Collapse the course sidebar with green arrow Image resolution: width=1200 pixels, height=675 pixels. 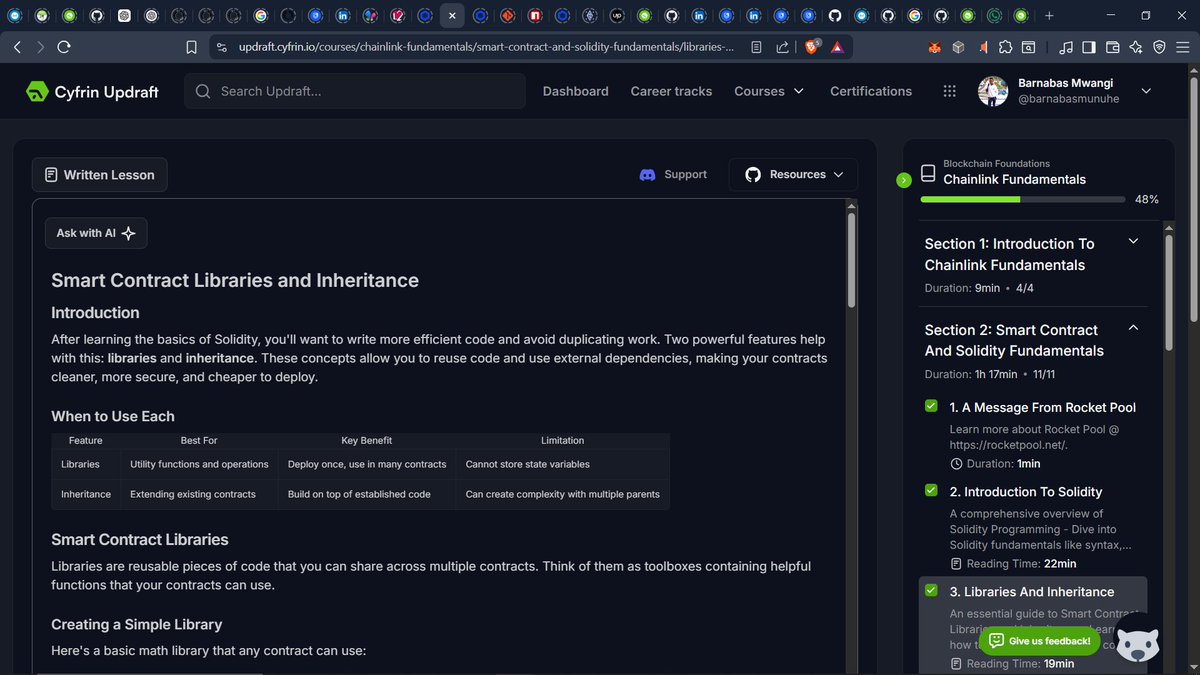904,180
